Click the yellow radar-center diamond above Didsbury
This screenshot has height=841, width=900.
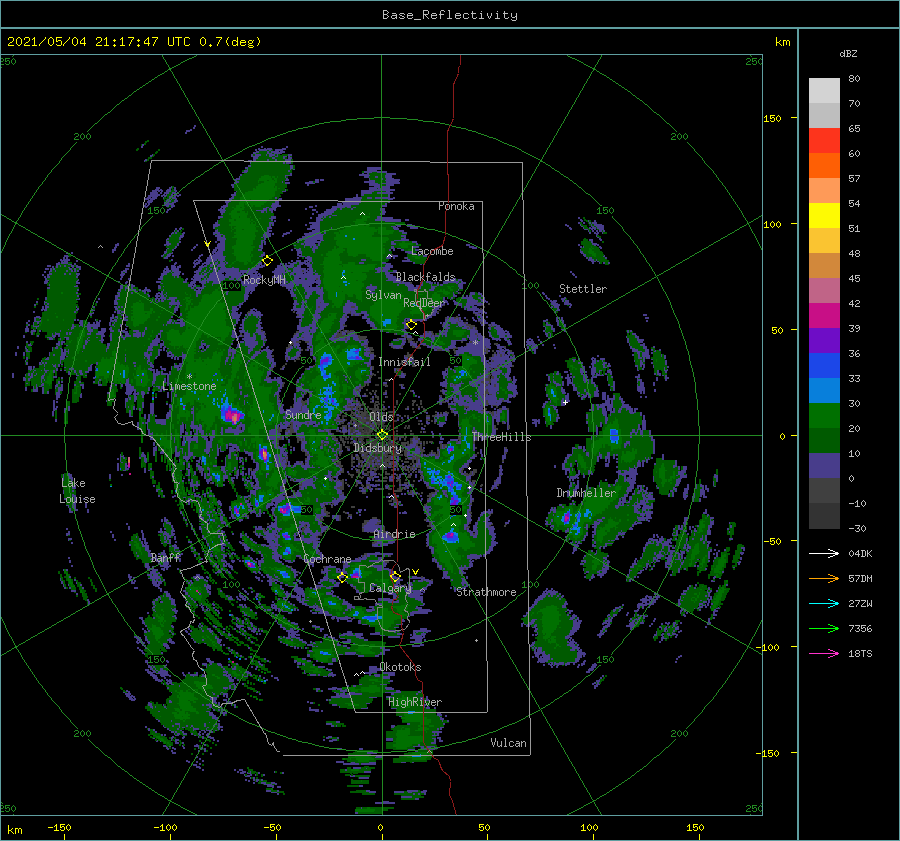[x=382, y=435]
